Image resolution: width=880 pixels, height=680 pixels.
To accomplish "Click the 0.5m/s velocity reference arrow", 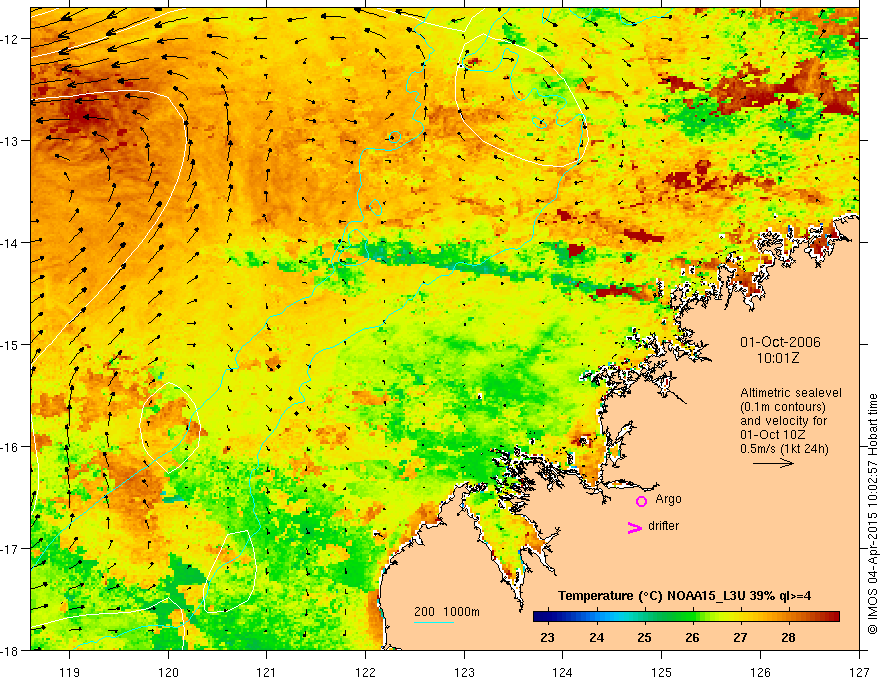I will point(773,463).
